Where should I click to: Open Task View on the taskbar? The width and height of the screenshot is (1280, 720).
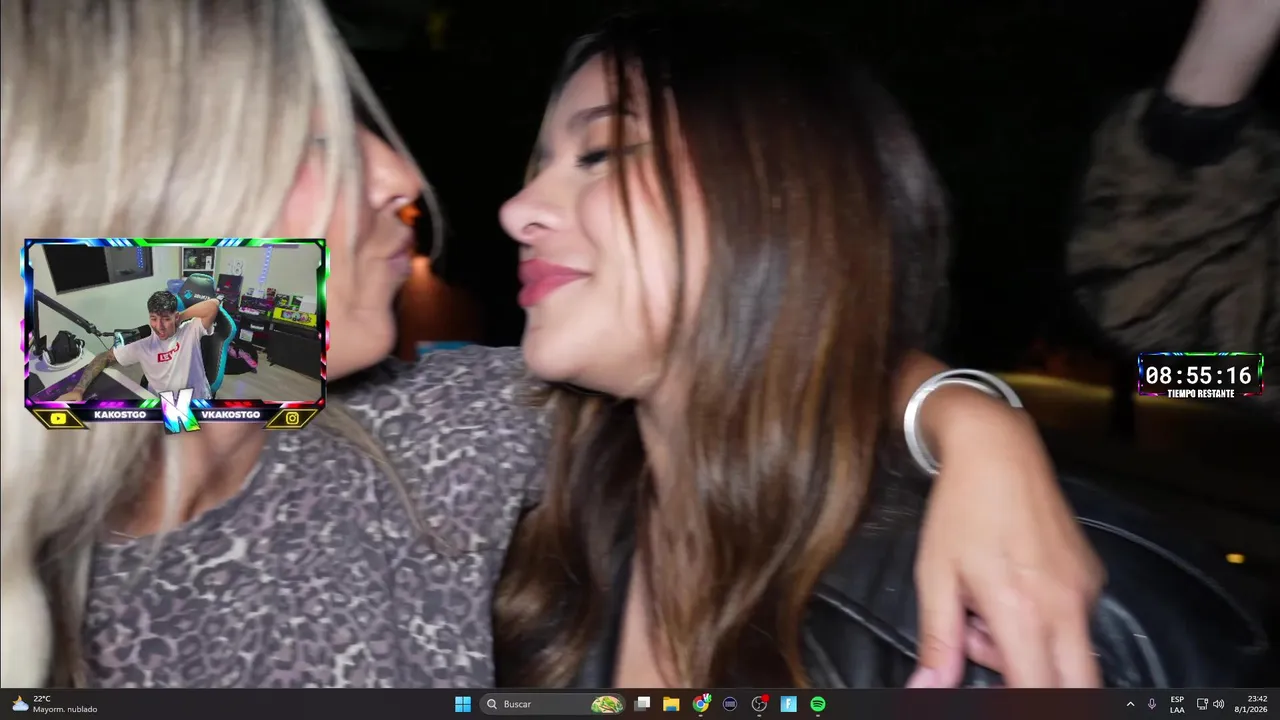(x=642, y=704)
